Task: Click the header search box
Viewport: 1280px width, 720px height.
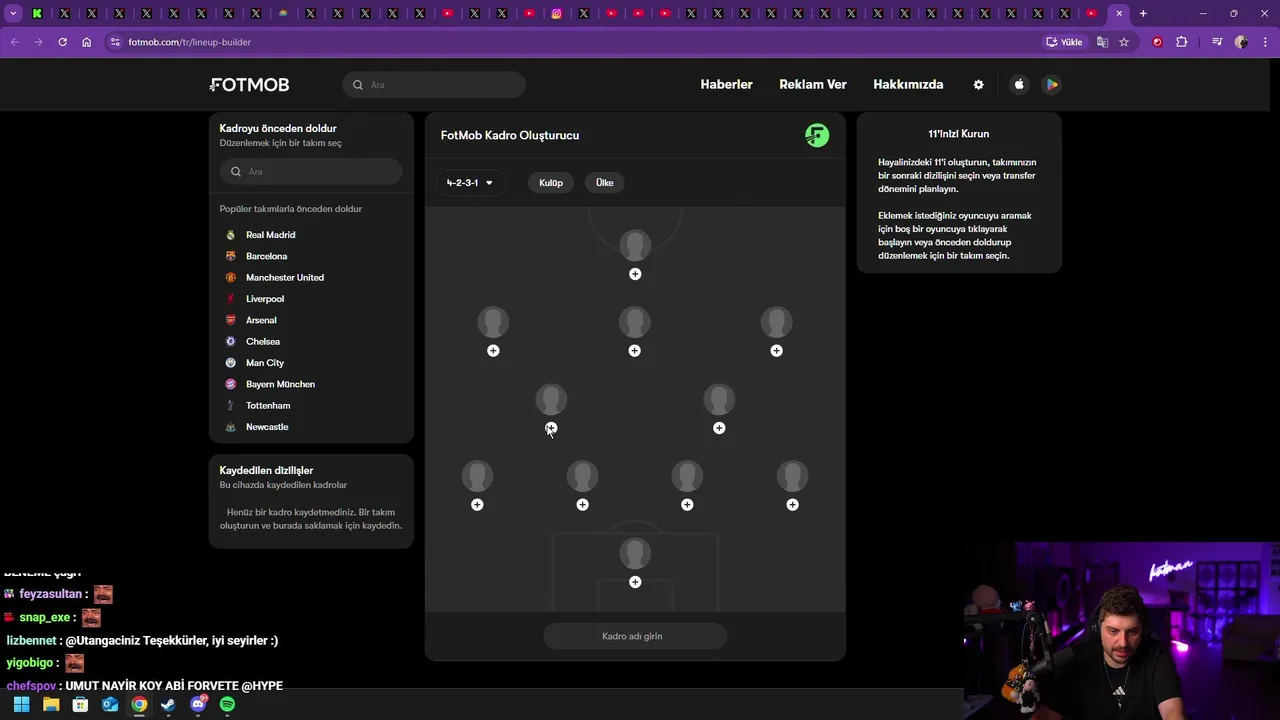Action: pos(434,85)
